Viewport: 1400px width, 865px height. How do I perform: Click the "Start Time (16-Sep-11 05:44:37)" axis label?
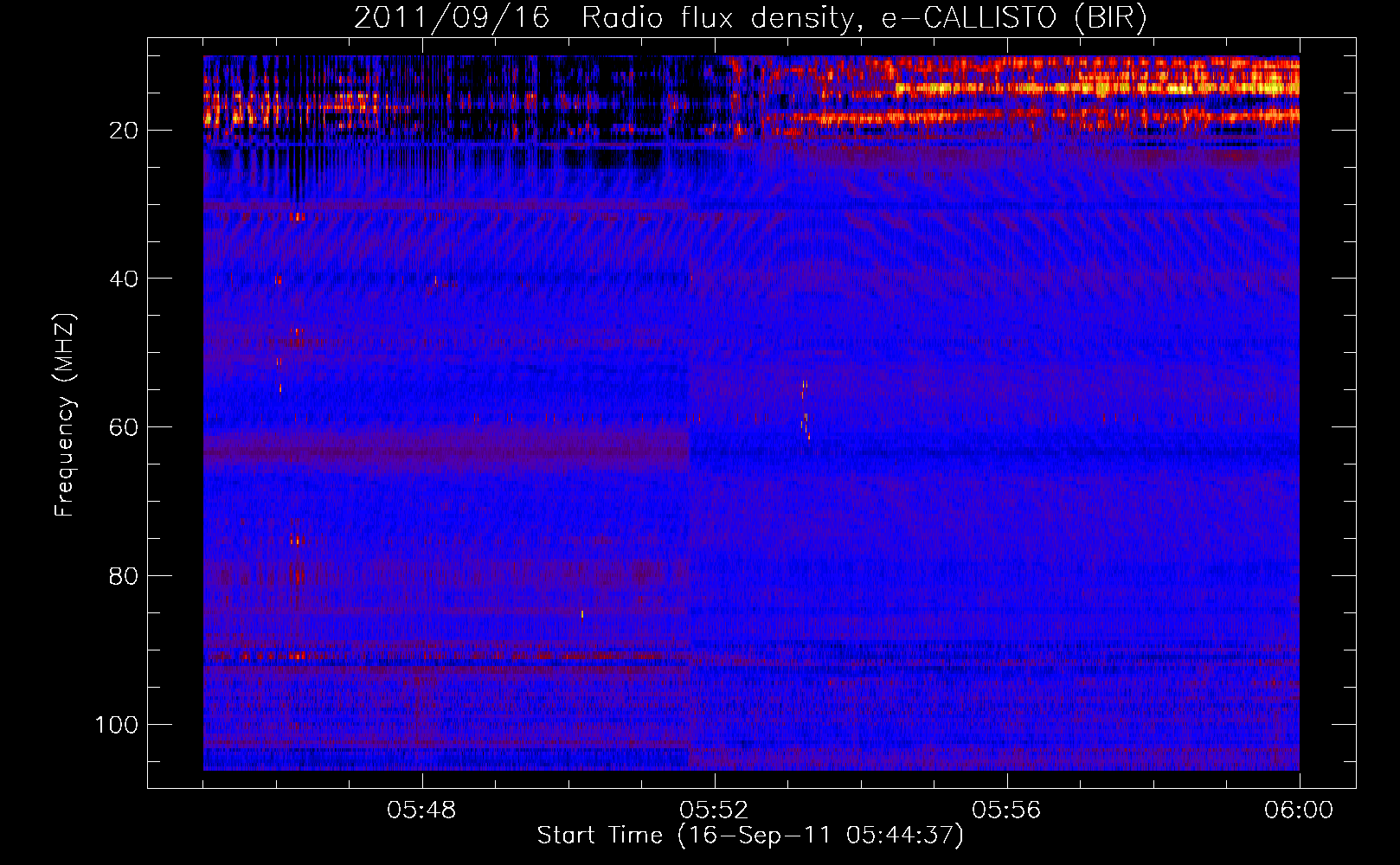point(750,836)
